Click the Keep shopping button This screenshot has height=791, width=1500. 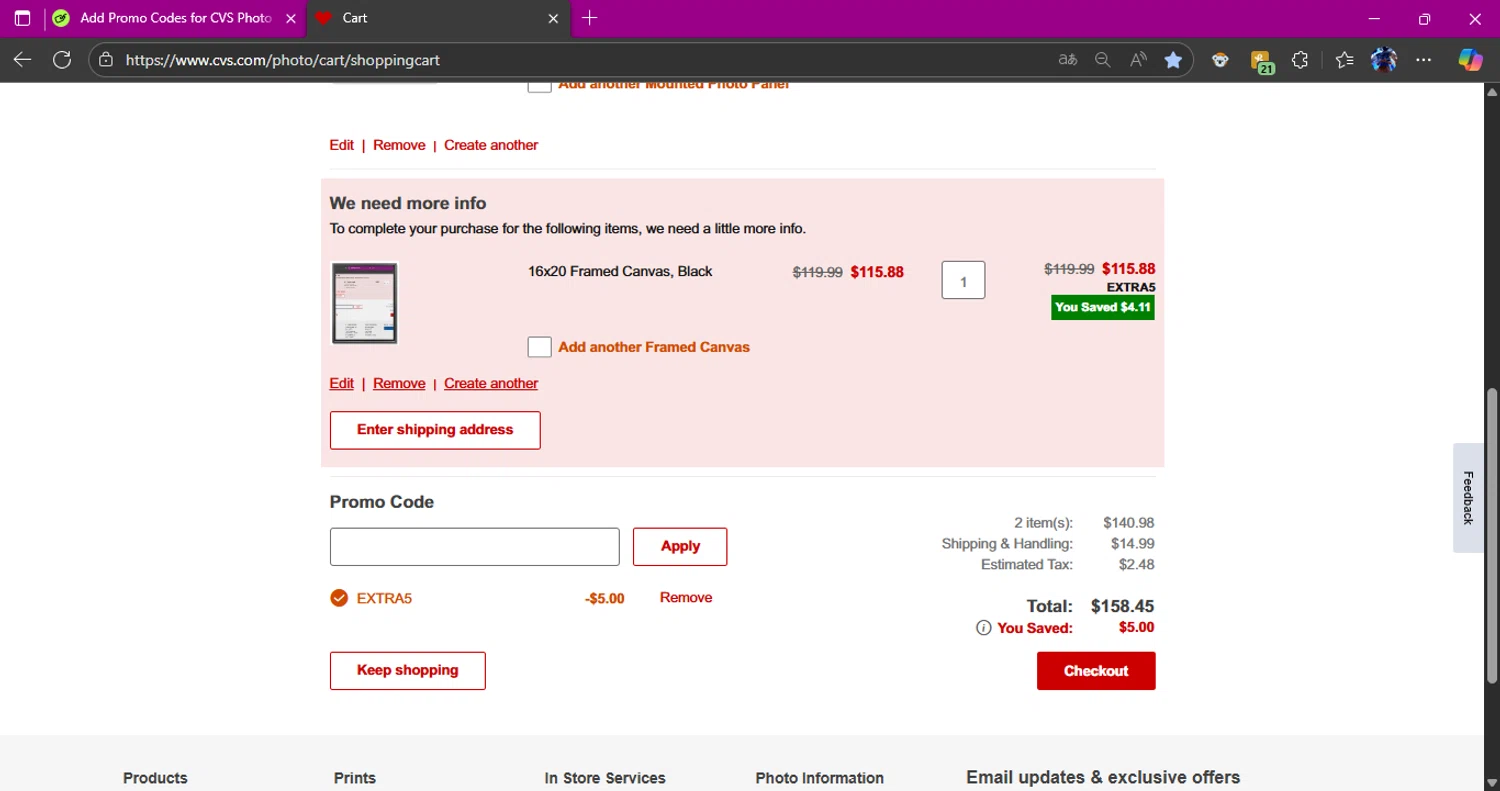click(x=408, y=671)
